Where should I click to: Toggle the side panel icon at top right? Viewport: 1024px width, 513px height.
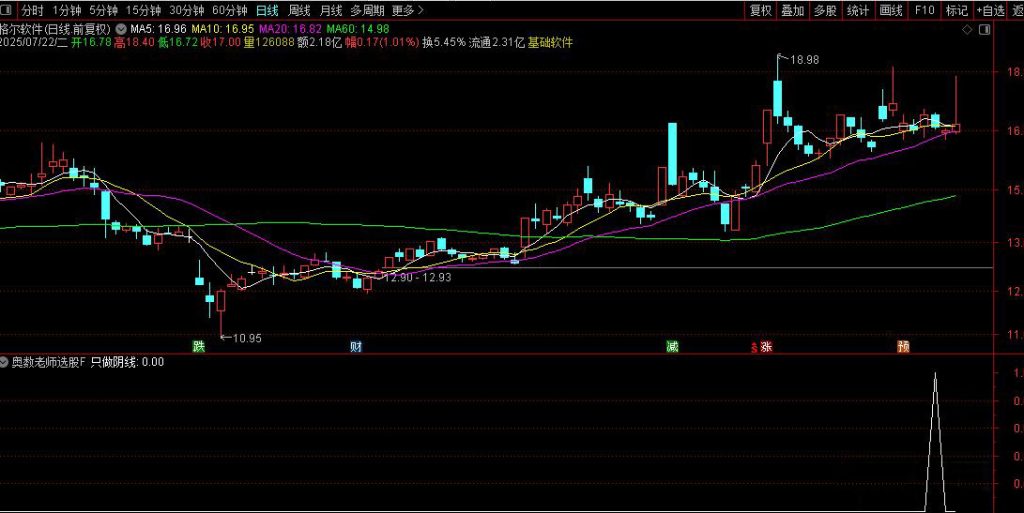coord(984,30)
